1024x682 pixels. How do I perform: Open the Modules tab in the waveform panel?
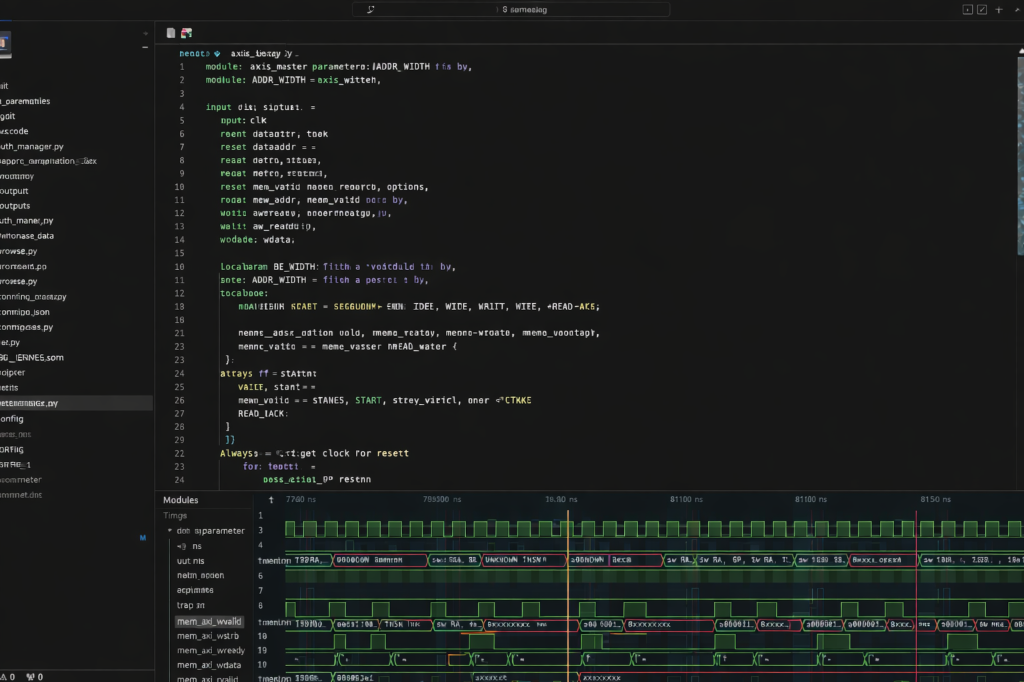click(x=180, y=500)
